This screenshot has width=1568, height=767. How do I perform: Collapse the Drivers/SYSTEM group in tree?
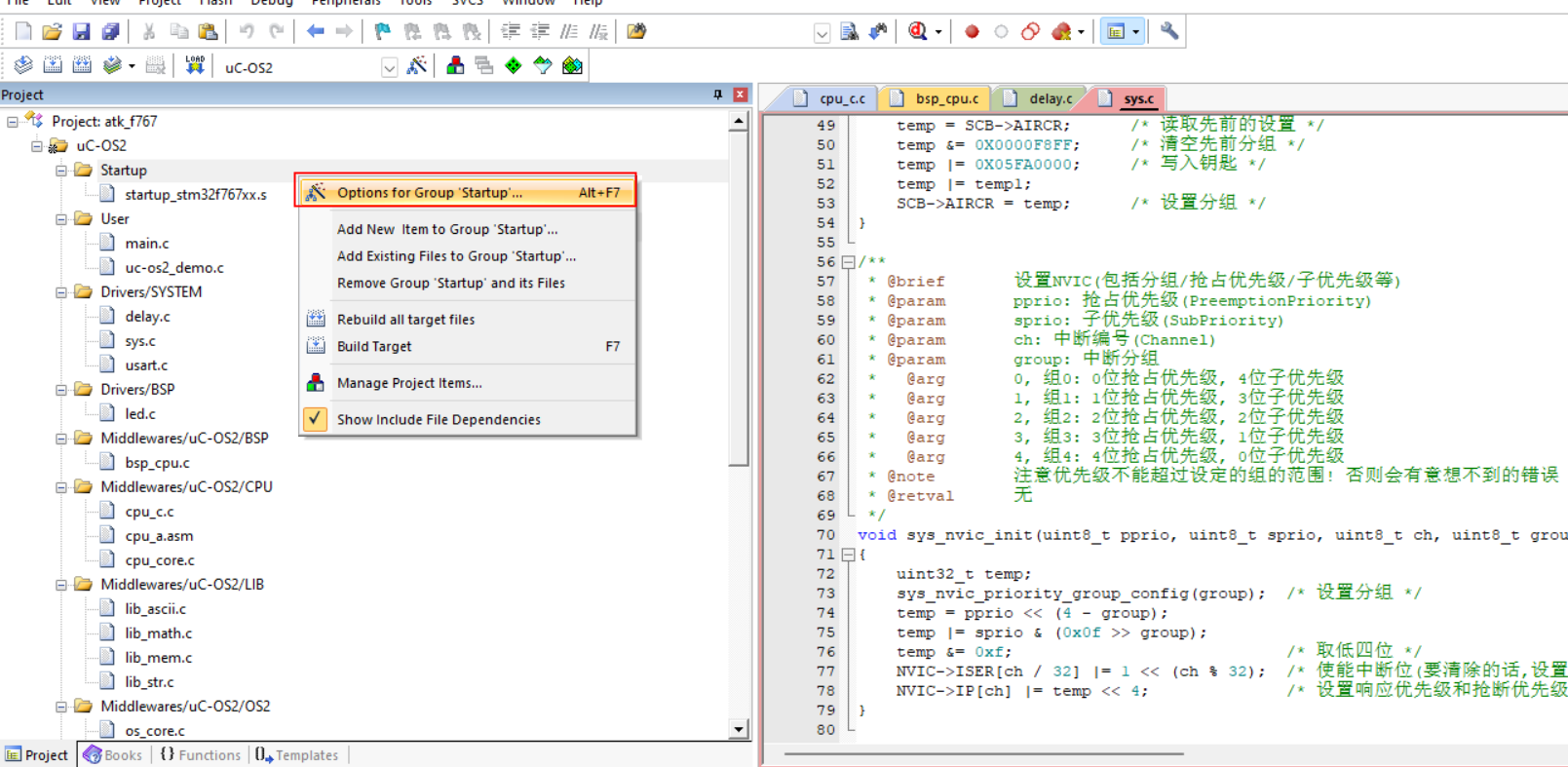tap(61, 292)
